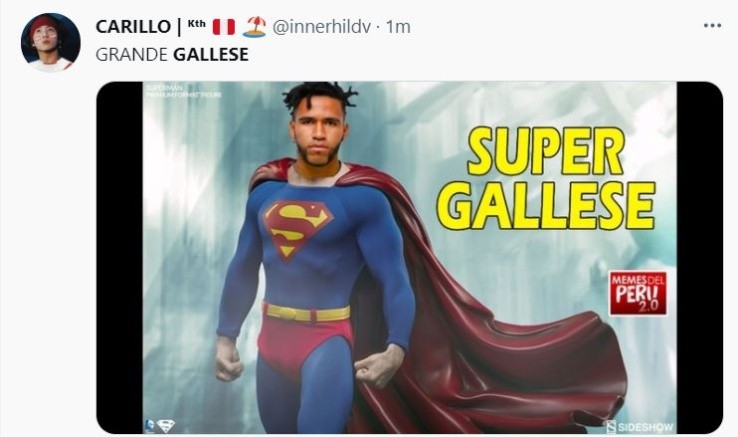Click the CARILLO profile avatar picture
The width and height of the screenshot is (738, 437).
click(x=50, y=42)
